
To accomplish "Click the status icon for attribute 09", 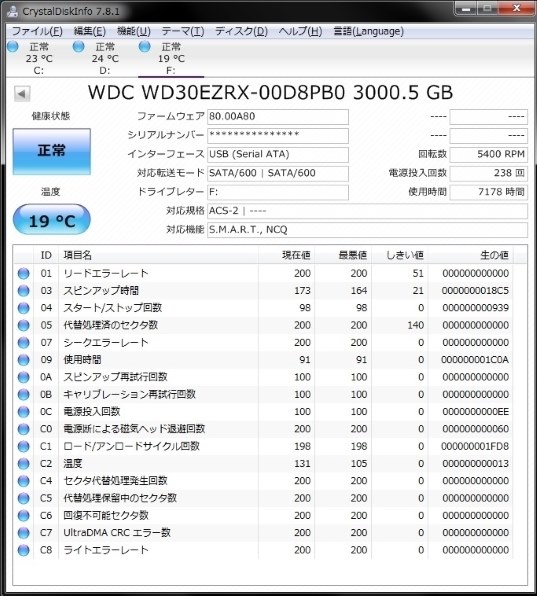I will click(24, 360).
